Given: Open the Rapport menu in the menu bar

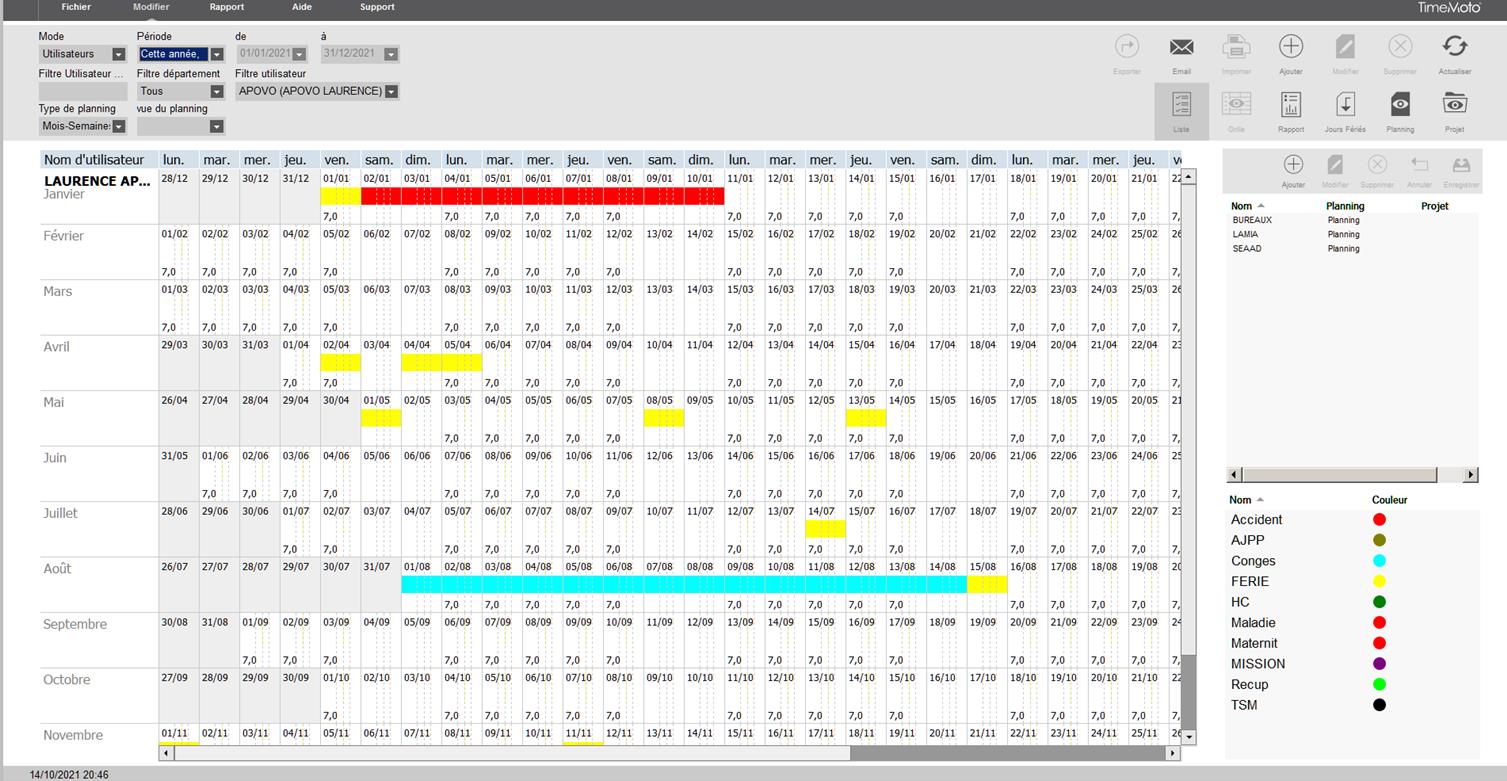Looking at the screenshot, I should coord(227,7).
